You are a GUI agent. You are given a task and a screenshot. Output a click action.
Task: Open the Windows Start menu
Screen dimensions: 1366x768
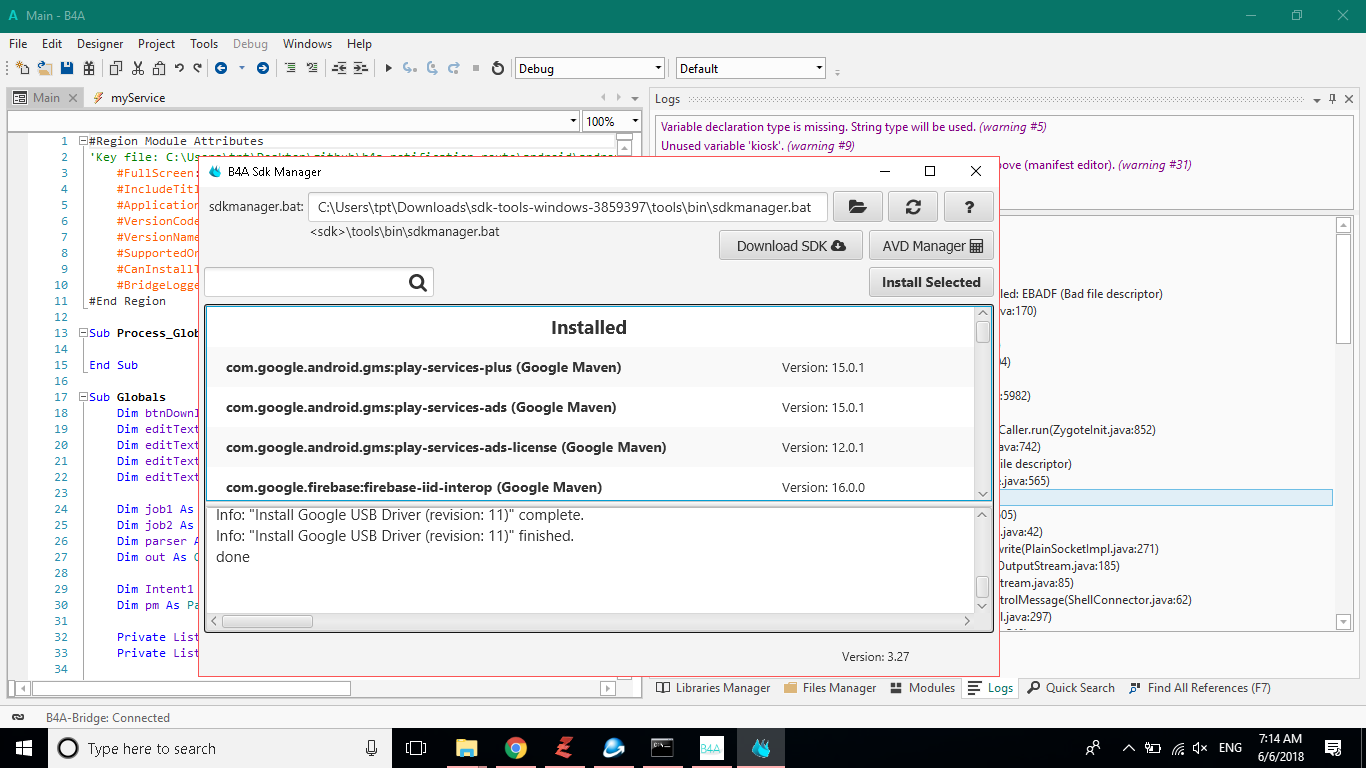[x=24, y=748]
